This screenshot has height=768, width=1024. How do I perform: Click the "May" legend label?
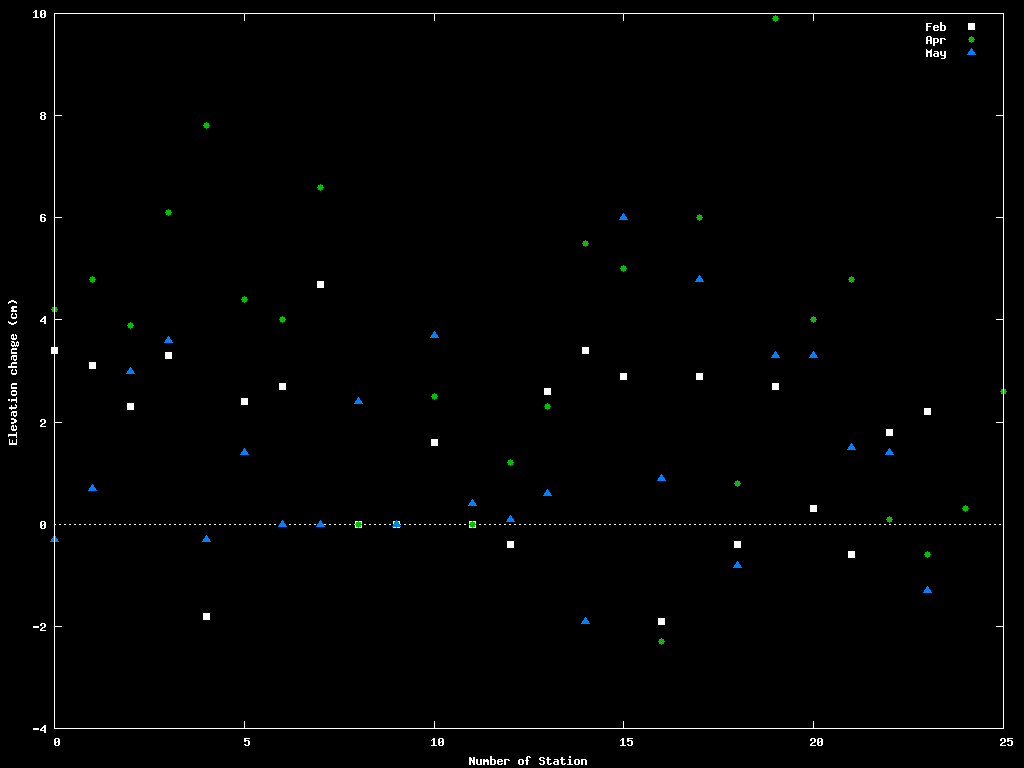click(x=935, y=53)
